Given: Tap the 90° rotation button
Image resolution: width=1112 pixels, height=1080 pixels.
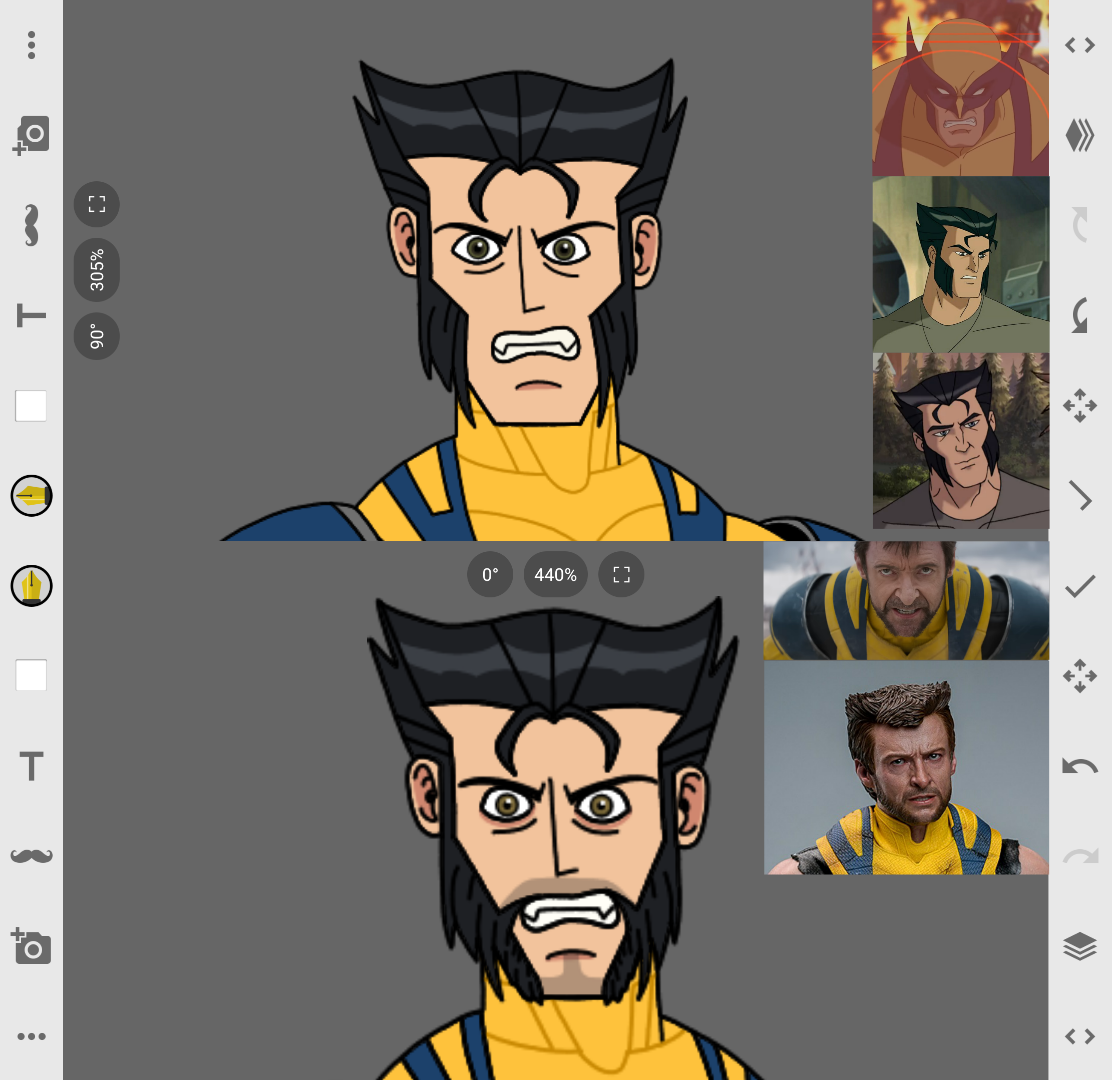Looking at the screenshot, I should click(96, 336).
